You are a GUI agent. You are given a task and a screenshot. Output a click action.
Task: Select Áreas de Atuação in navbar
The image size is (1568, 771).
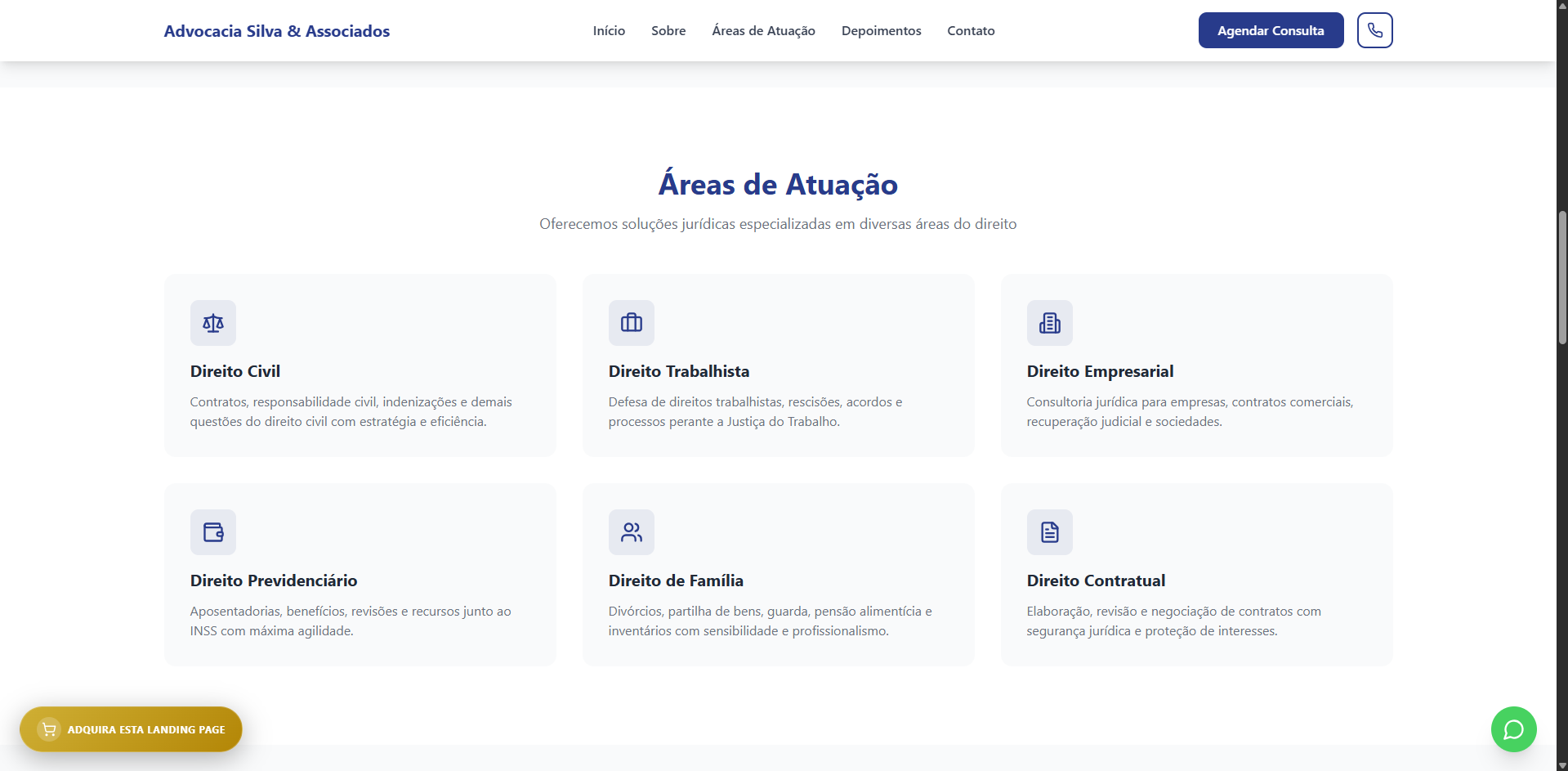click(763, 30)
